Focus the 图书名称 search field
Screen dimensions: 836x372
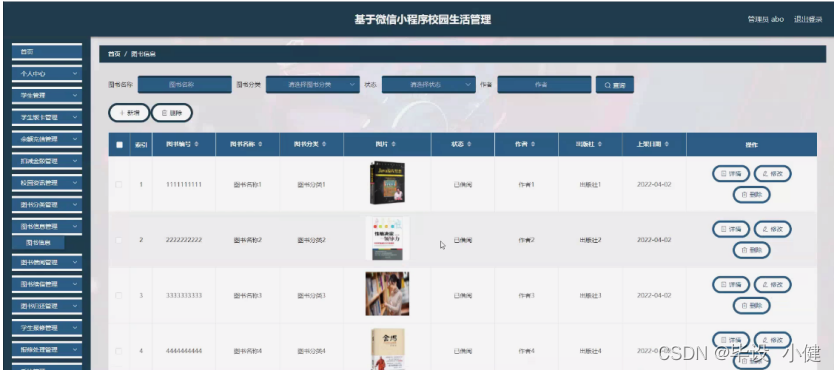click(x=184, y=85)
